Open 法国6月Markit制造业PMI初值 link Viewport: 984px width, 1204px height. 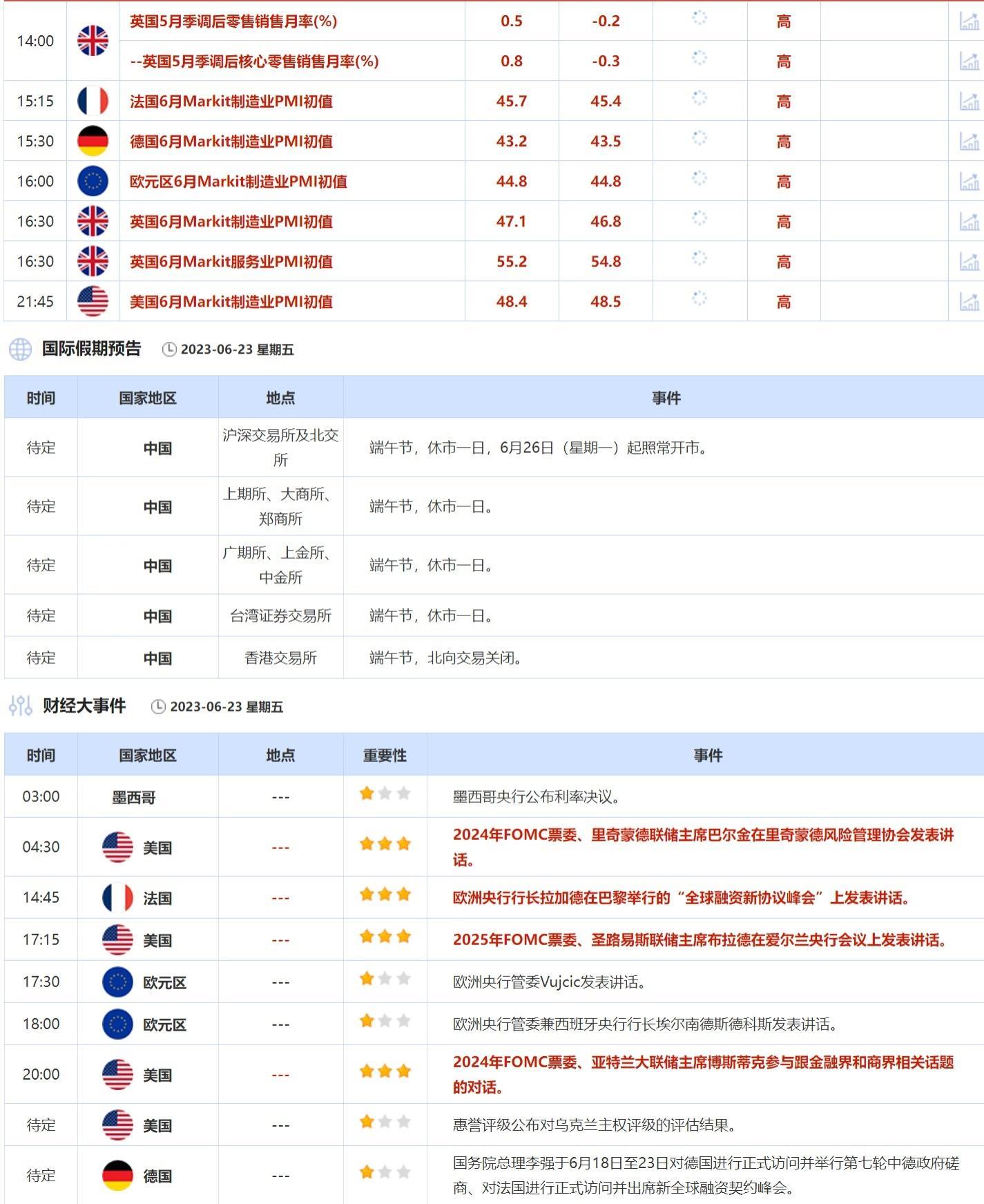click(231, 102)
